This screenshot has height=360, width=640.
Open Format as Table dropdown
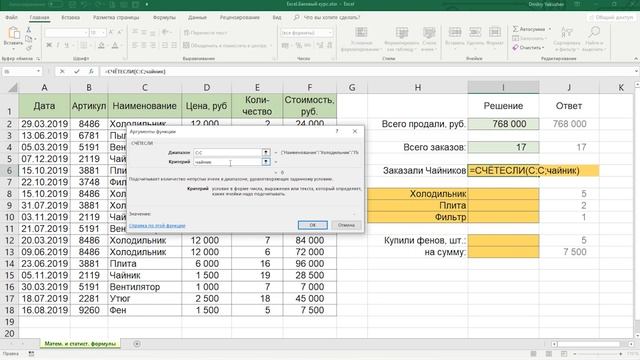point(402,39)
